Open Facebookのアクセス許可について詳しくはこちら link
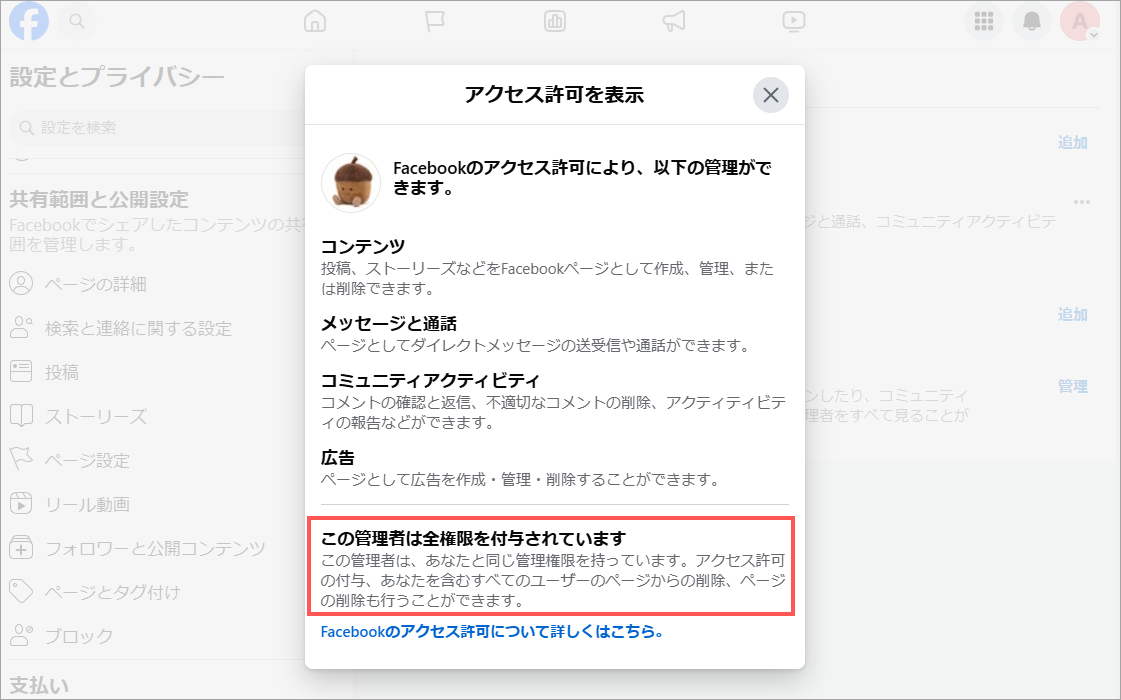 point(492,631)
